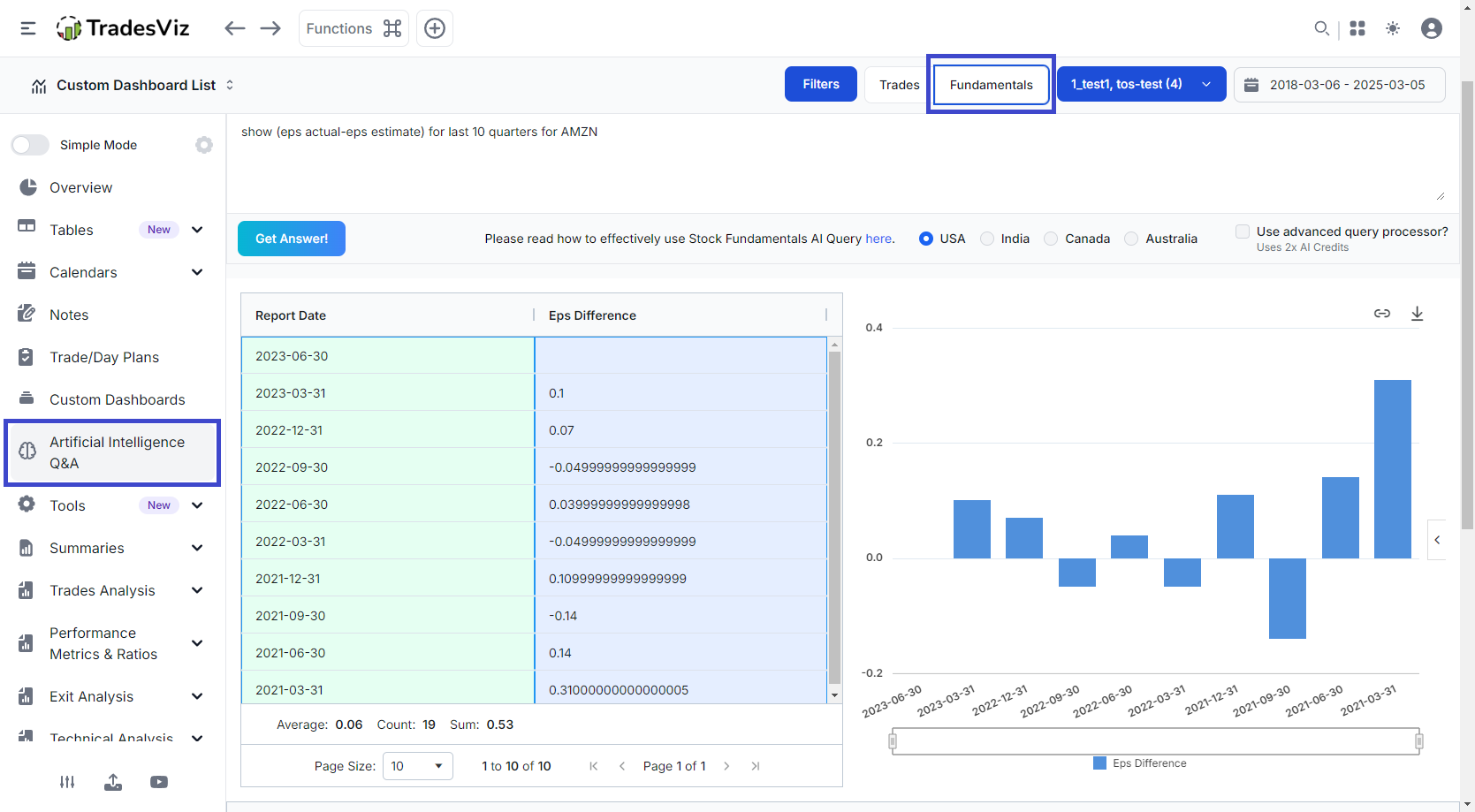Go to next table page

tap(726, 766)
